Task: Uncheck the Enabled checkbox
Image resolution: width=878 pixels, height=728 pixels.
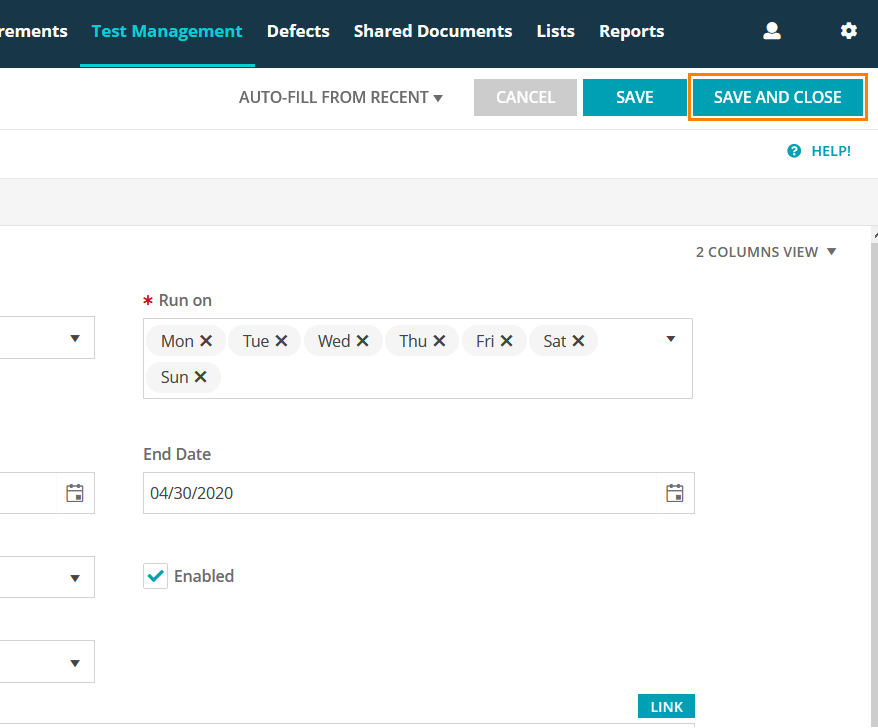Action: coord(156,576)
